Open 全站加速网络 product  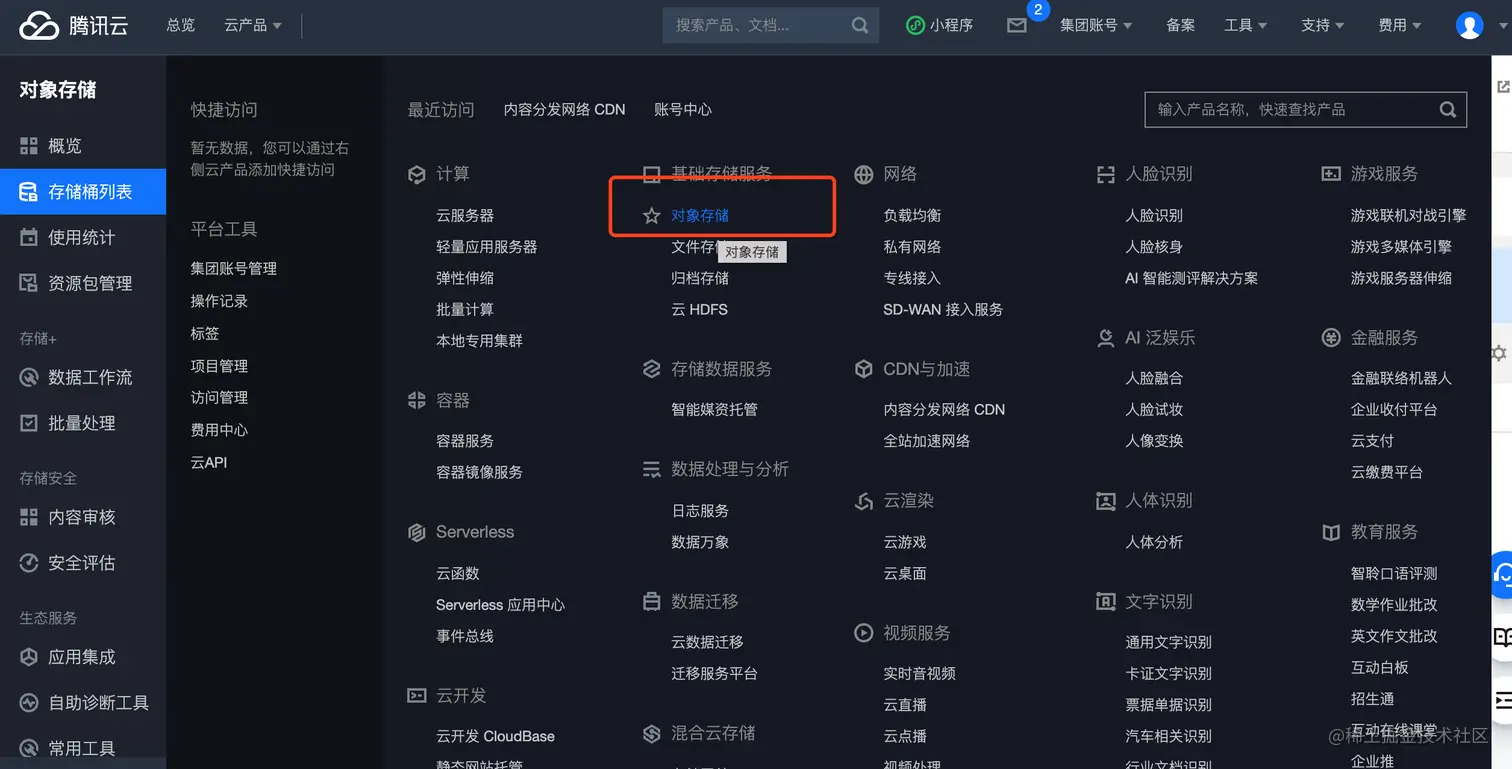927,441
